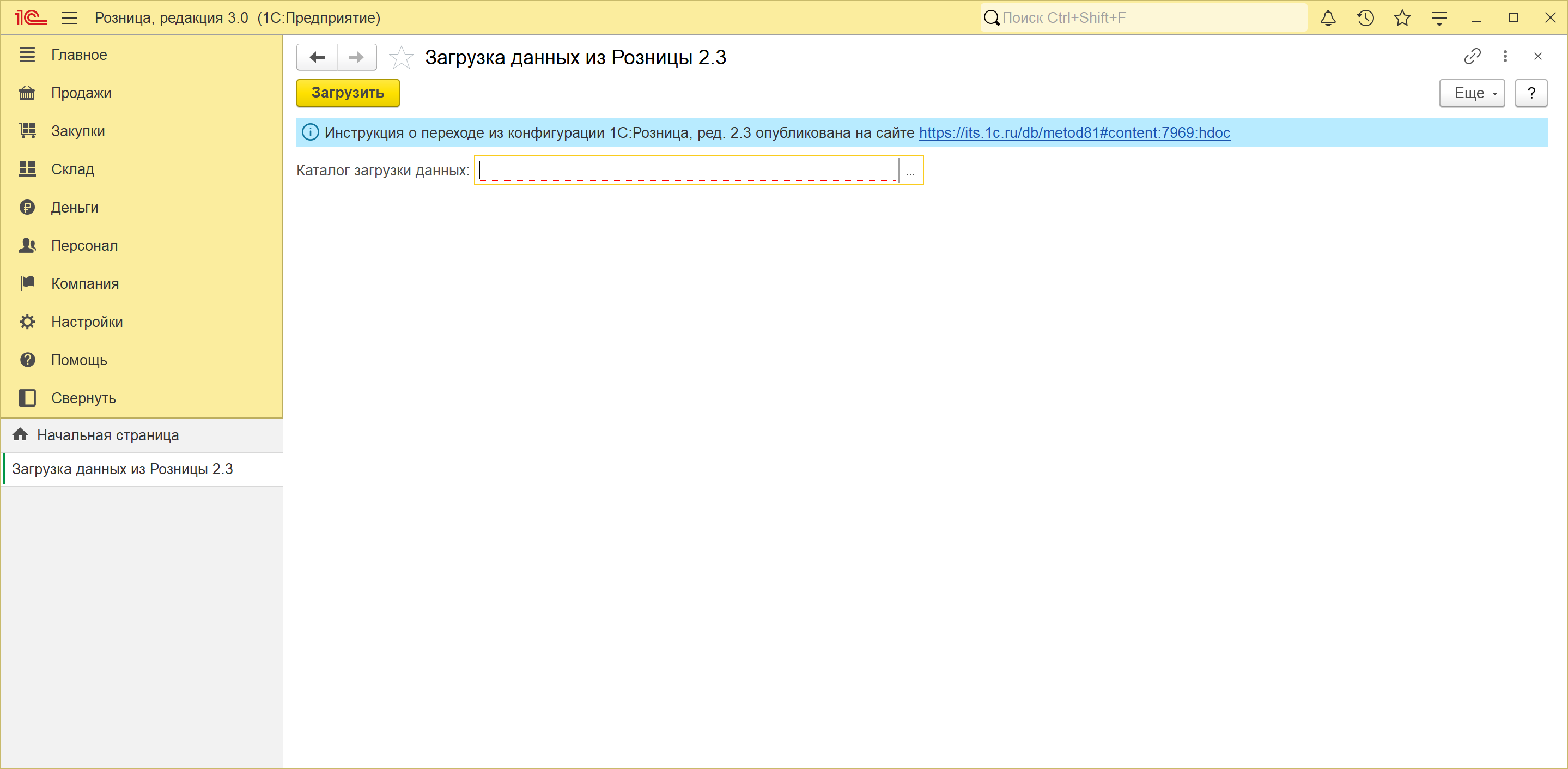Open the Деньги section
1568x769 pixels.
(142, 208)
